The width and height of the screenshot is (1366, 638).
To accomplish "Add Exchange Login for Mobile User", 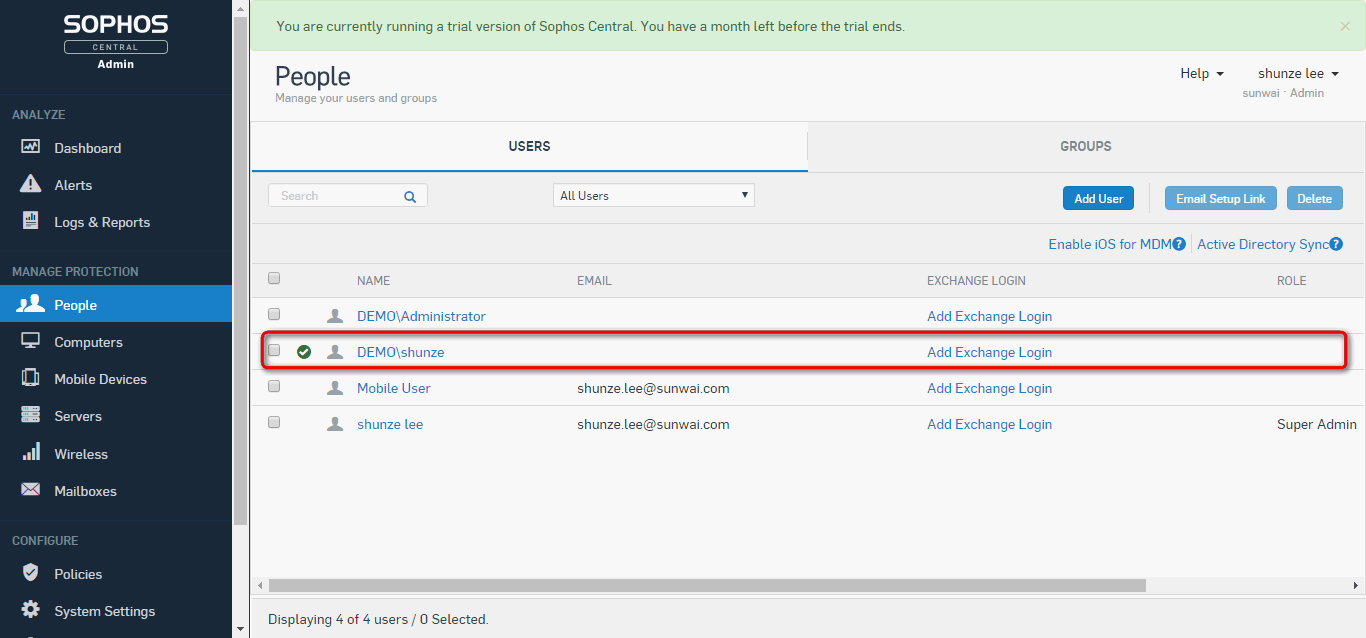I will [x=989, y=388].
